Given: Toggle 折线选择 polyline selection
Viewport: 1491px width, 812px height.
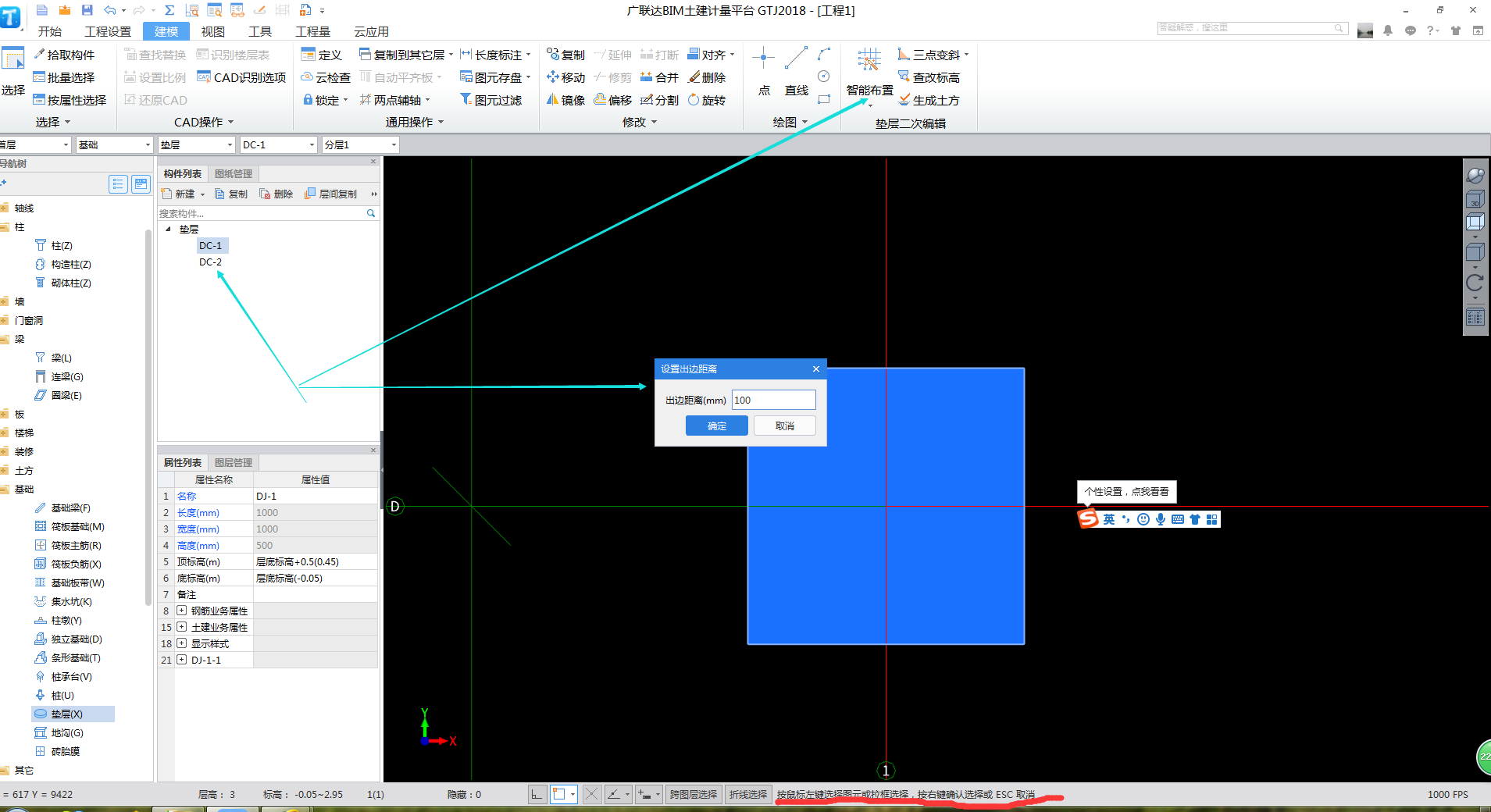Looking at the screenshot, I should [747, 794].
